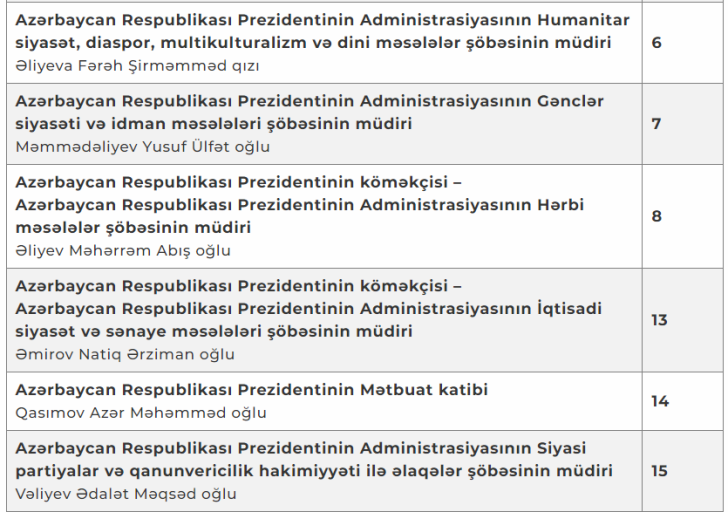Click the name Əmirov Natiq Ərziman oğlu
Viewport: 728px width, 512px height.
click(x=125, y=354)
